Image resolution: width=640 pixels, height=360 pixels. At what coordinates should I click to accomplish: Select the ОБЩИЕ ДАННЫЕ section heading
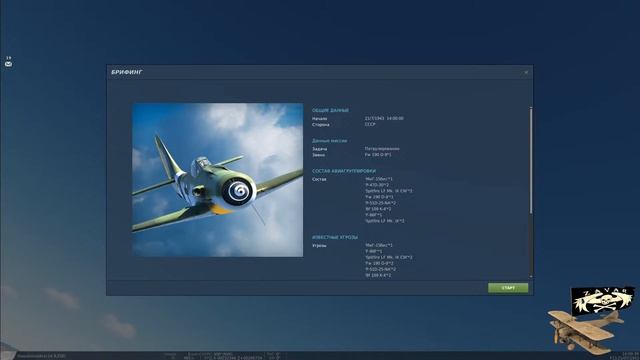point(330,110)
